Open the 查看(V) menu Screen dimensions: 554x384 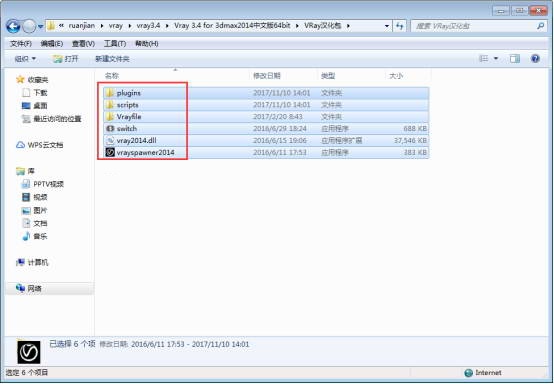click(83, 43)
